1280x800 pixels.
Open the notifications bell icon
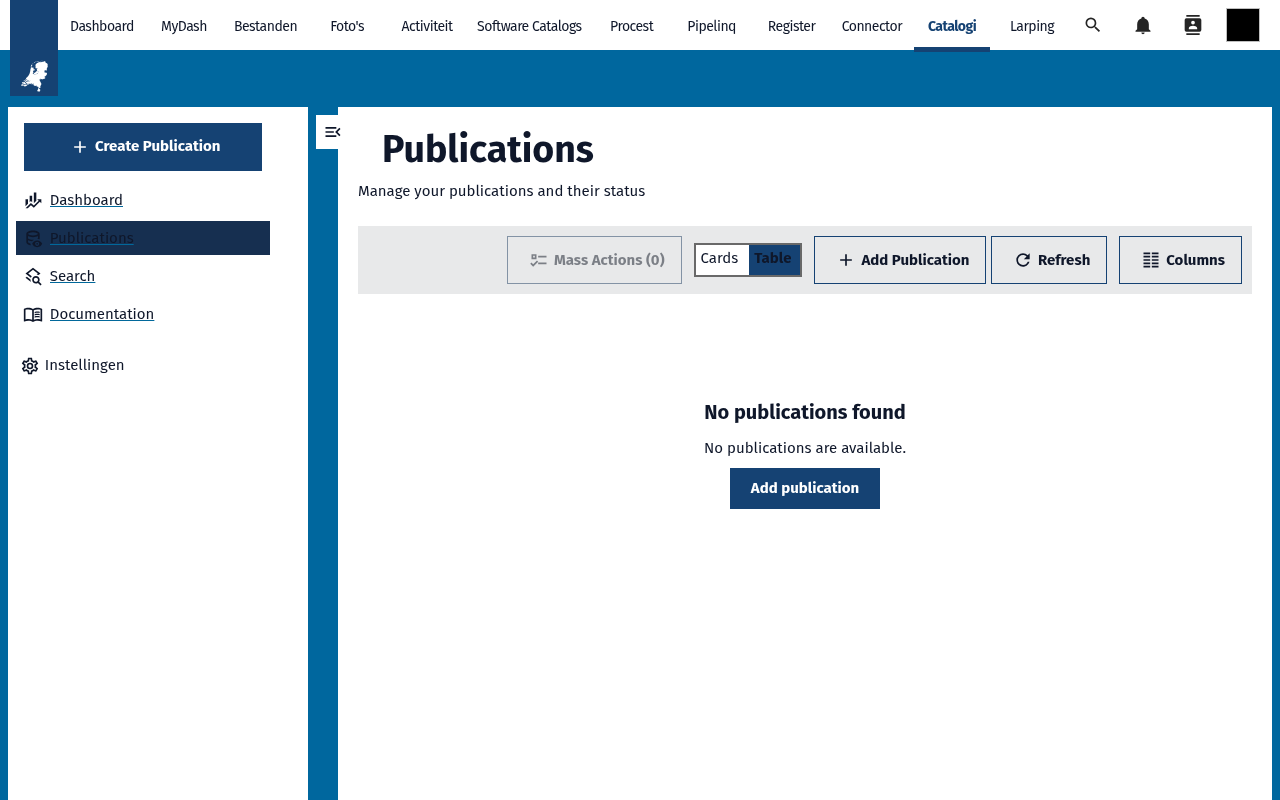1143,25
